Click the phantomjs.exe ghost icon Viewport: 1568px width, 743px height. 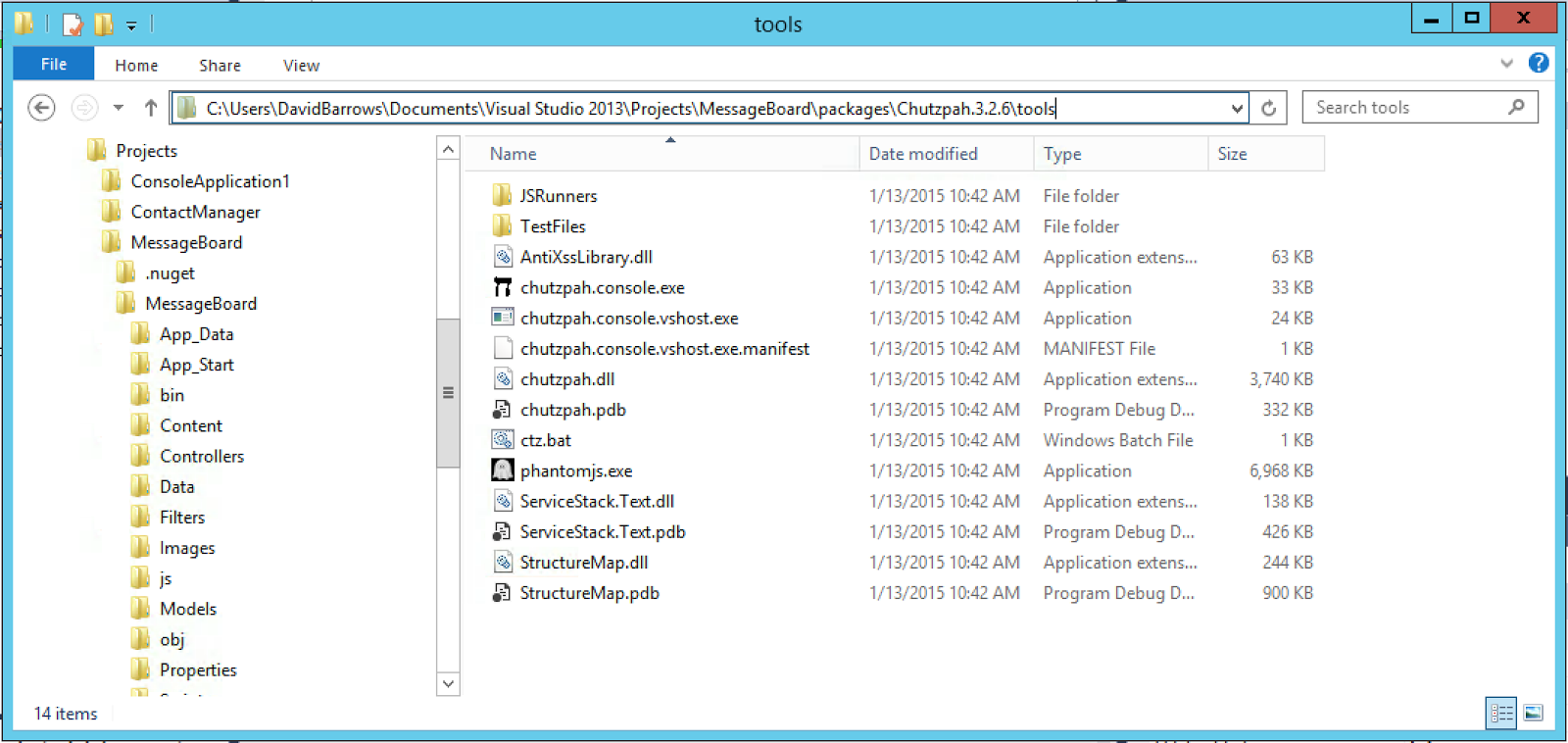tap(503, 471)
